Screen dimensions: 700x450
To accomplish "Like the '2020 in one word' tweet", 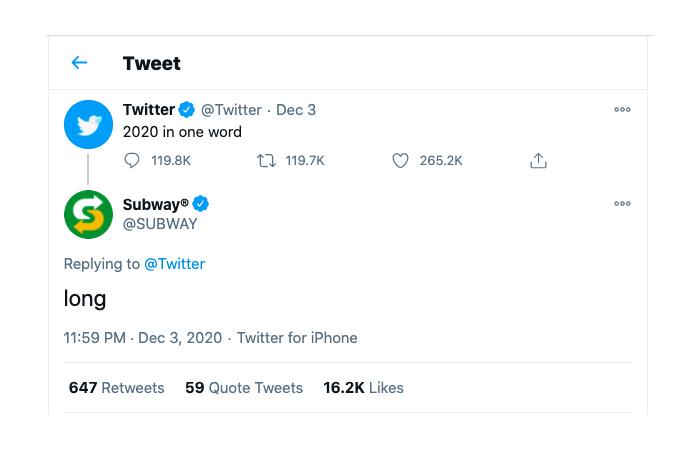I will tap(400, 160).
